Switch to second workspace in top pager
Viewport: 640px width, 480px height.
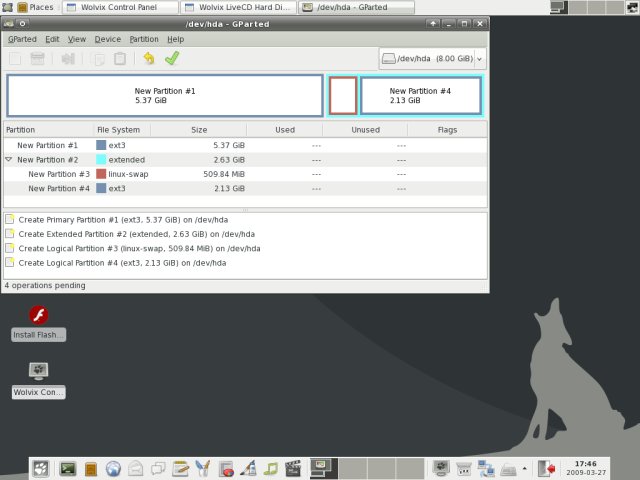click(x=578, y=7)
